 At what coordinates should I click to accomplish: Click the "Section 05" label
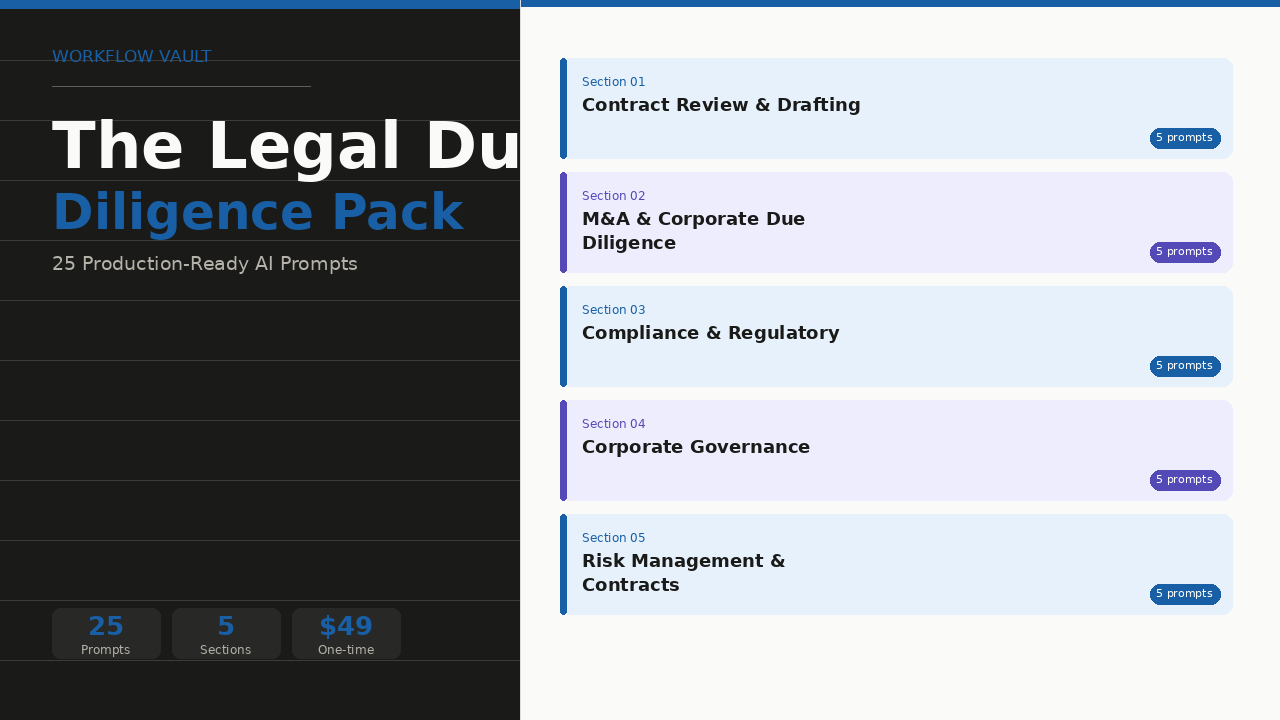[x=614, y=538]
